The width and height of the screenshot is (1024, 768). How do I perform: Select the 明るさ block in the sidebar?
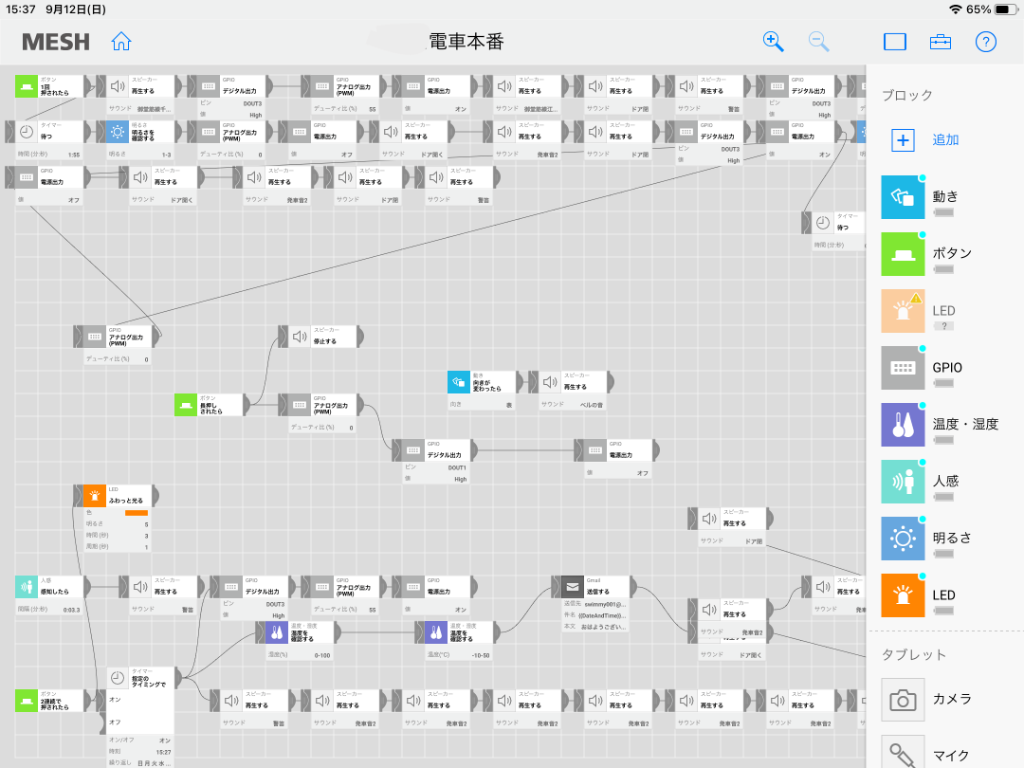click(x=903, y=538)
